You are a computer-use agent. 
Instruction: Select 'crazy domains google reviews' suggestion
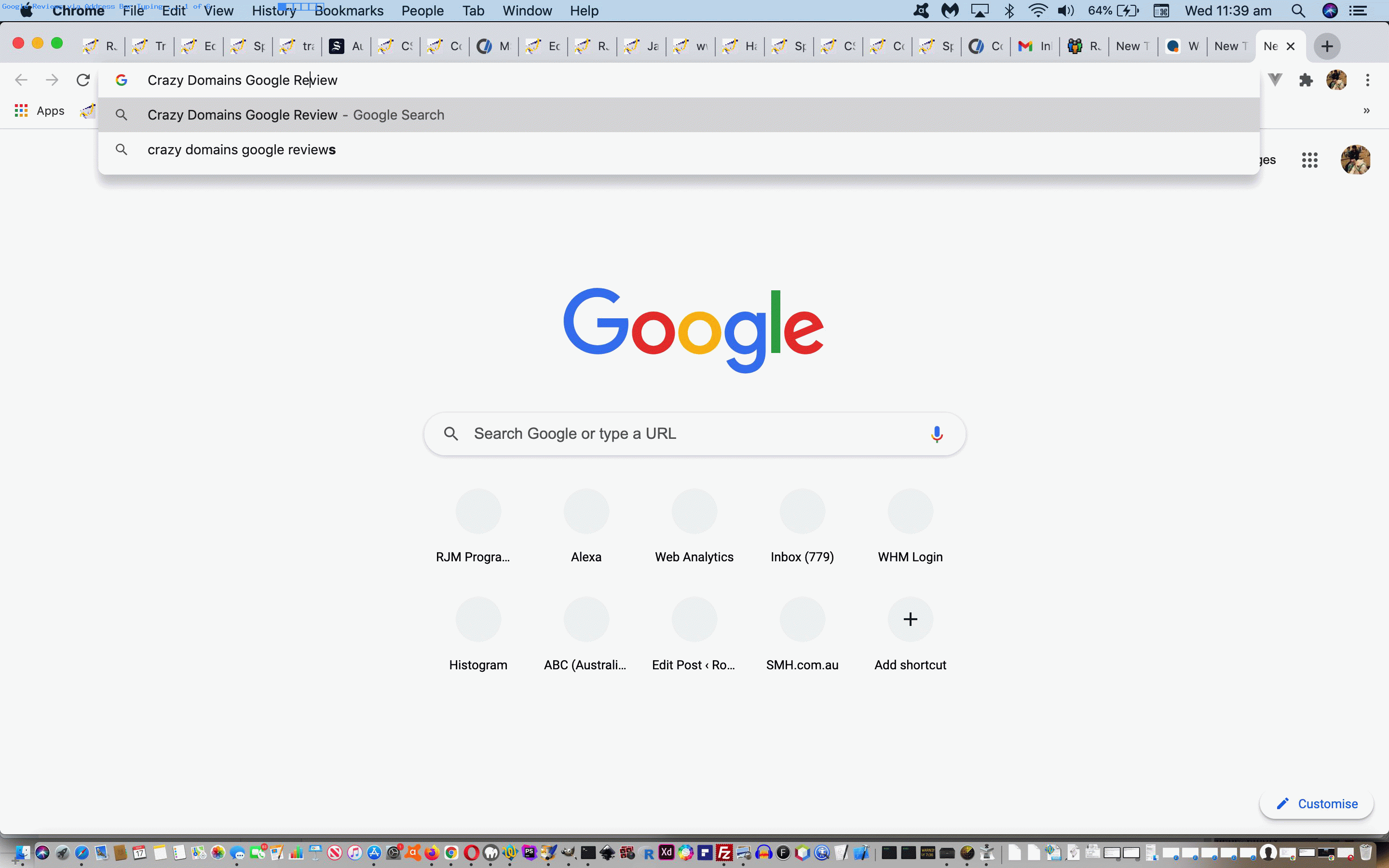[x=679, y=150]
